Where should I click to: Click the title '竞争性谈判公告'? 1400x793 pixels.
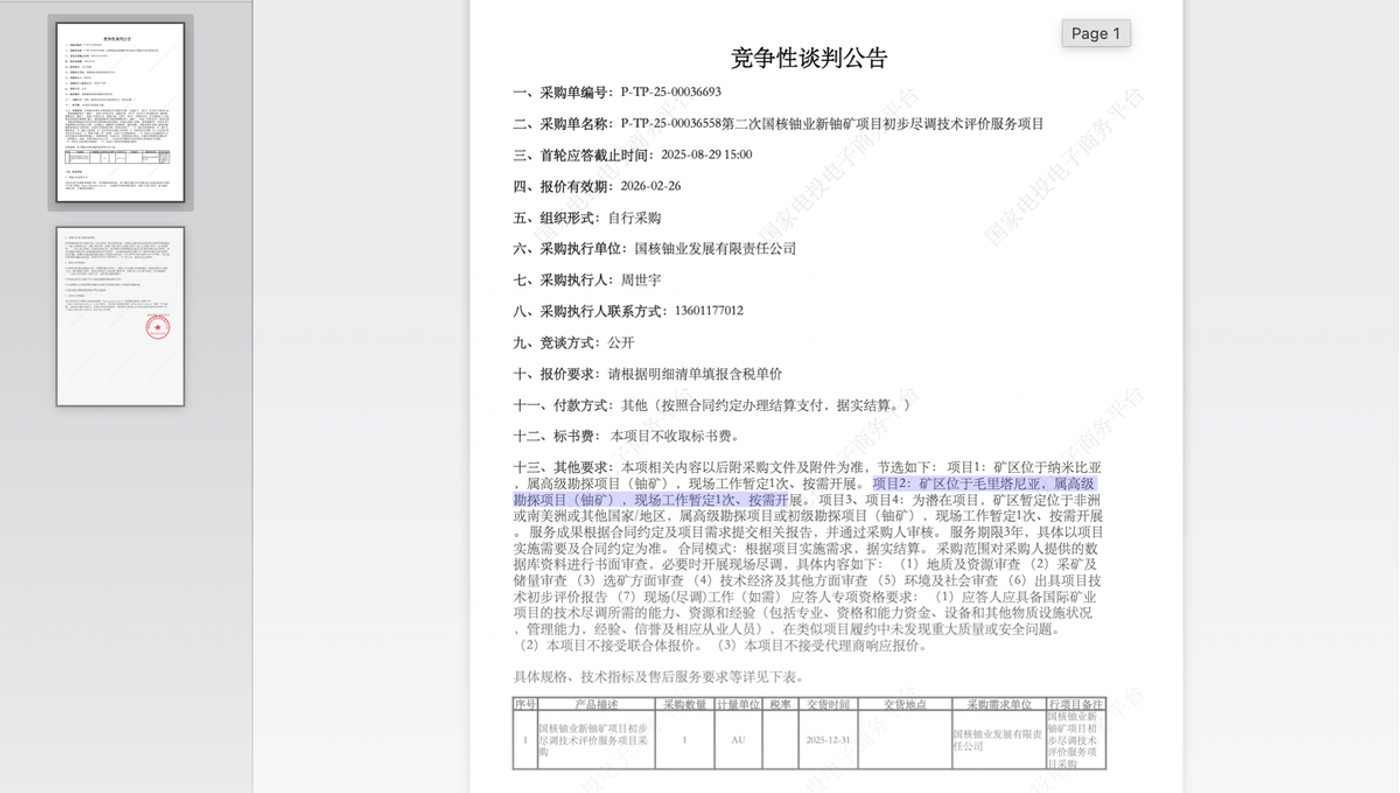(809, 58)
